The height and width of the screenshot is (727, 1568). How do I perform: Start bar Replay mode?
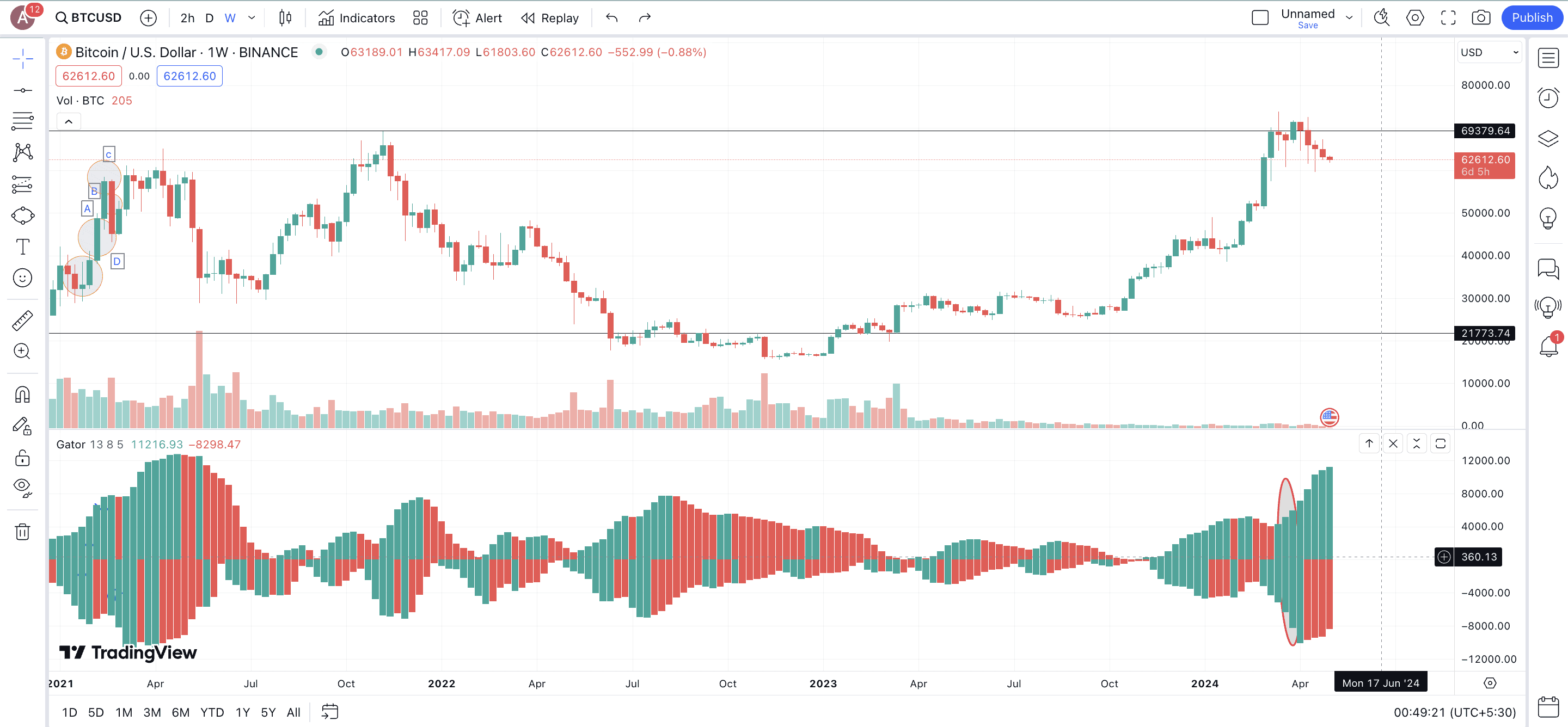pyautogui.click(x=550, y=17)
